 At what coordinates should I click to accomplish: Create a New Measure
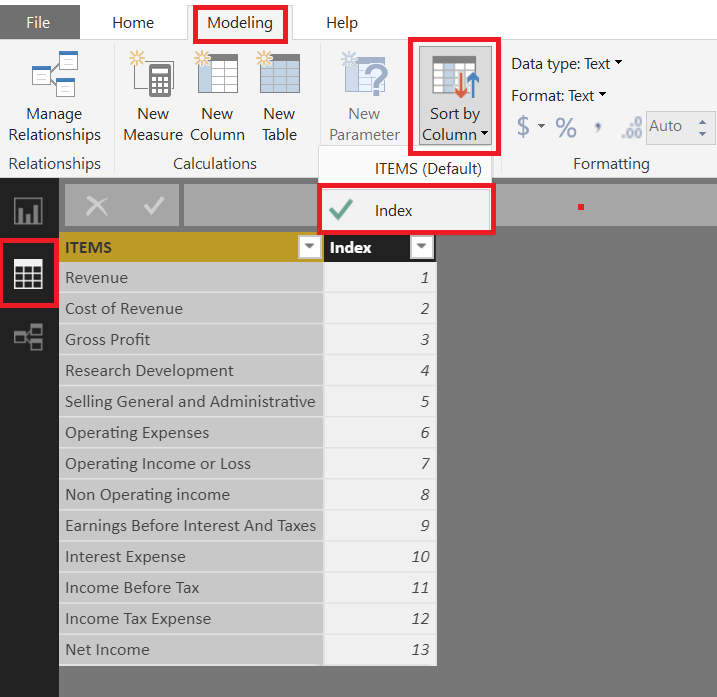pyautogui.click(x=153, y=97)
